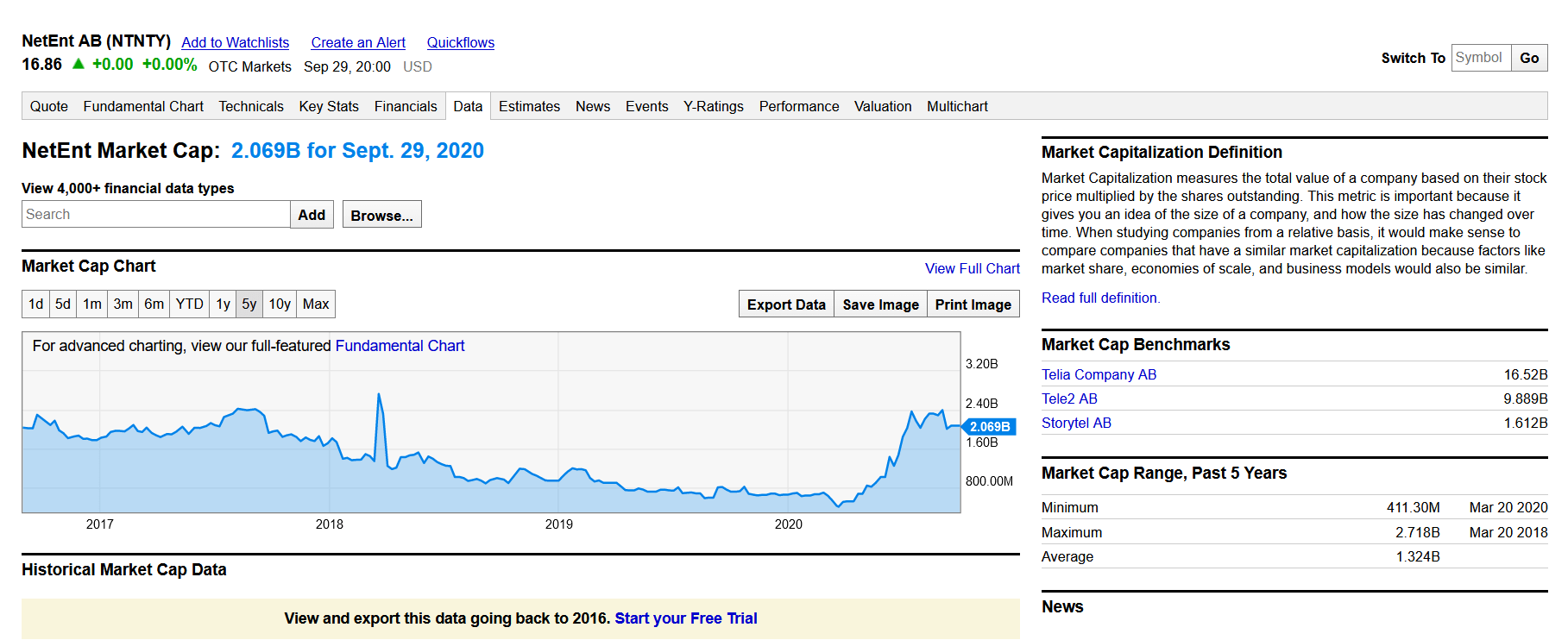Screen dimensions: 1568x640
Task: Open the Events tab
Action: pos(647,106)
